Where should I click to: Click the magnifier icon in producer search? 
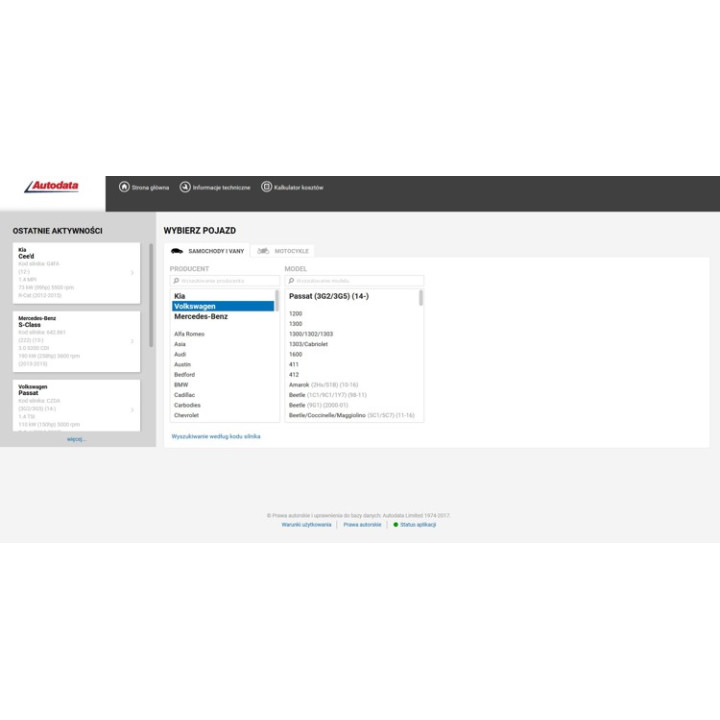(x=176, y=281)
